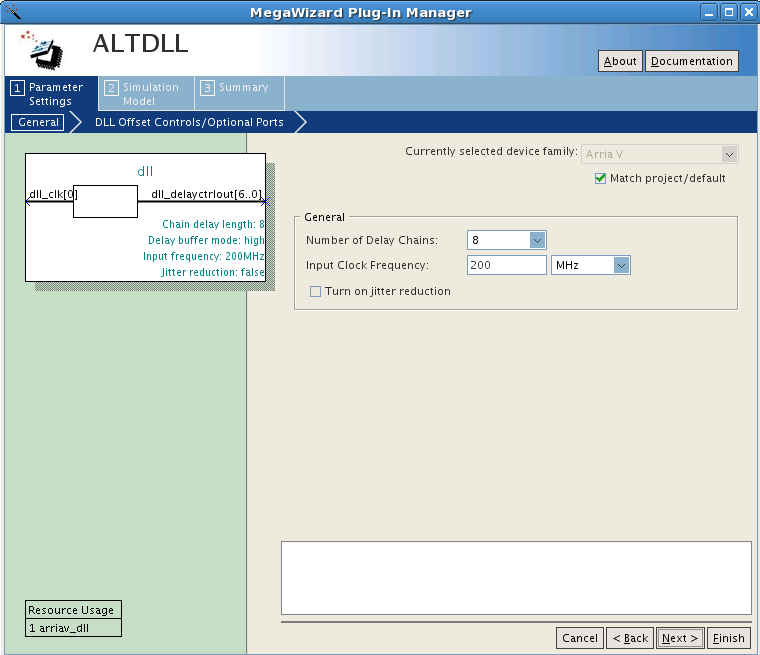This screenshot has height=655, width=760.
Task: Close the MegaWizard window
Action: 748,12
